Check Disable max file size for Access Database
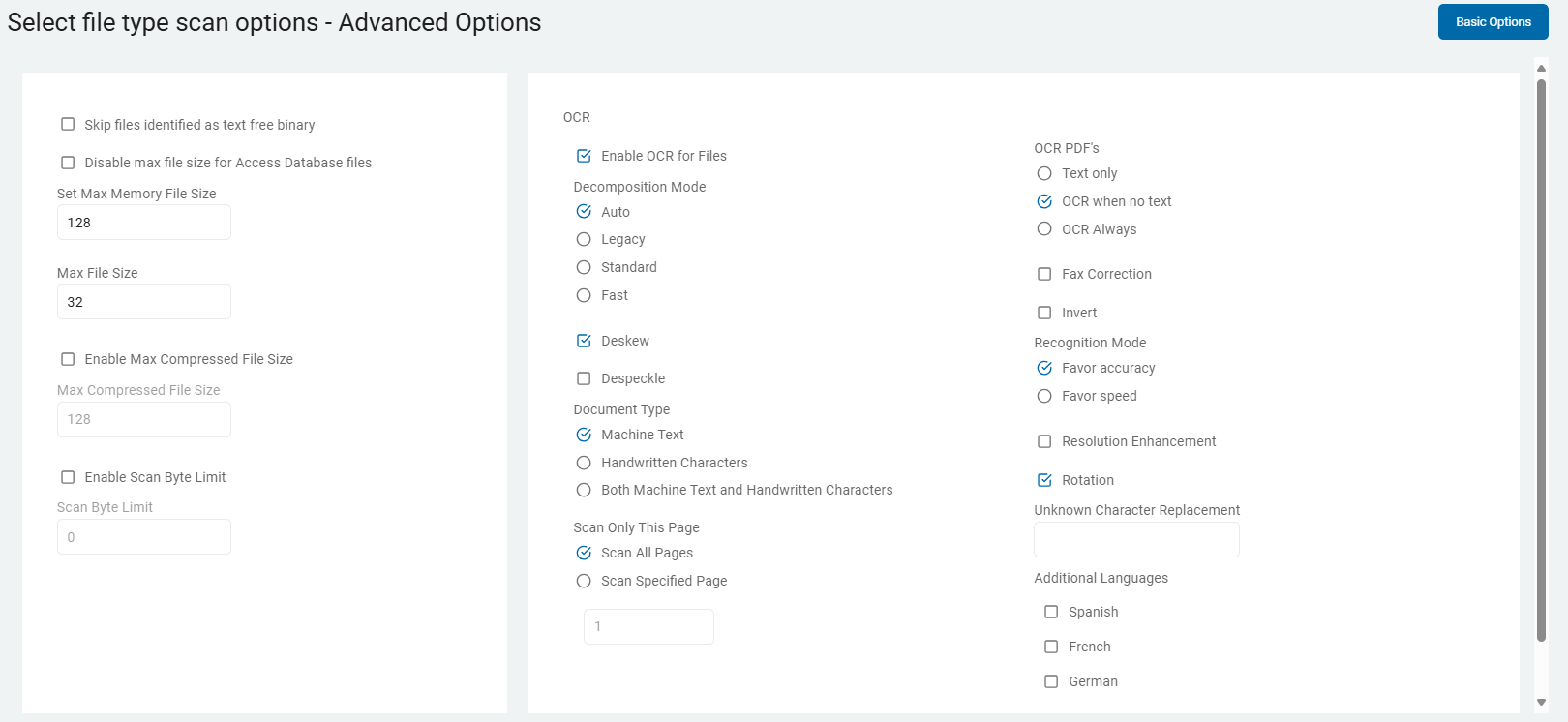Screen dimensions: 1568x722 [68, 163]
